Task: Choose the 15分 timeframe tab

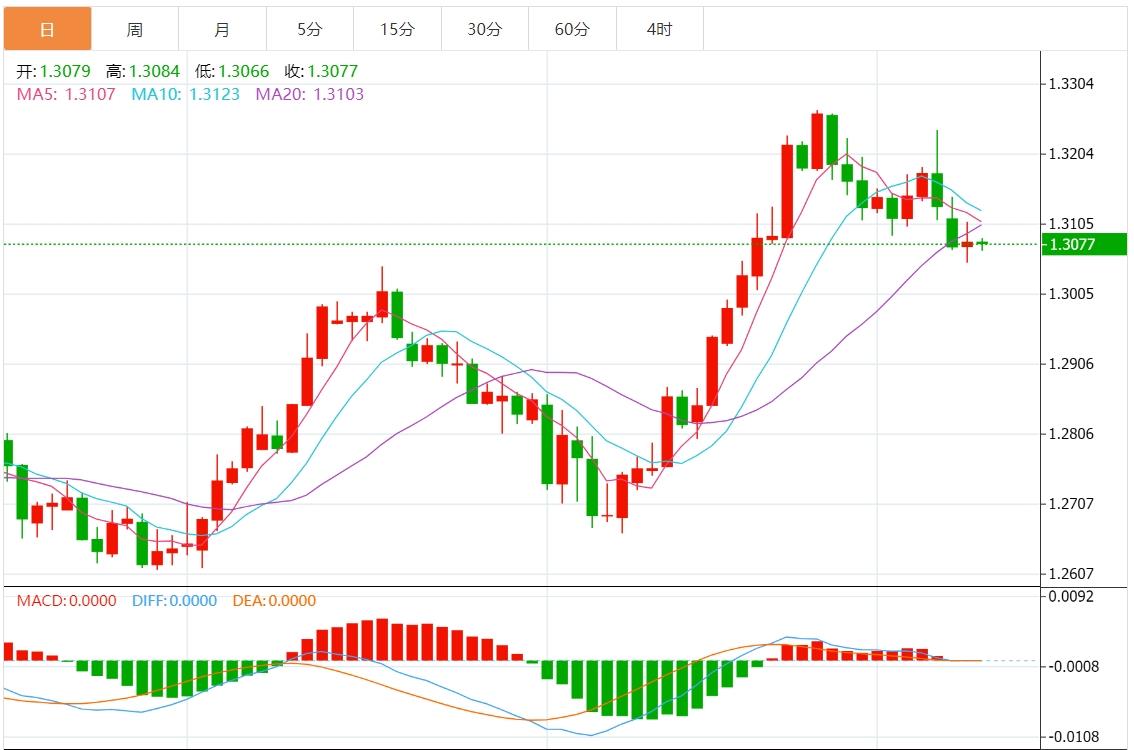Action: 397,30
